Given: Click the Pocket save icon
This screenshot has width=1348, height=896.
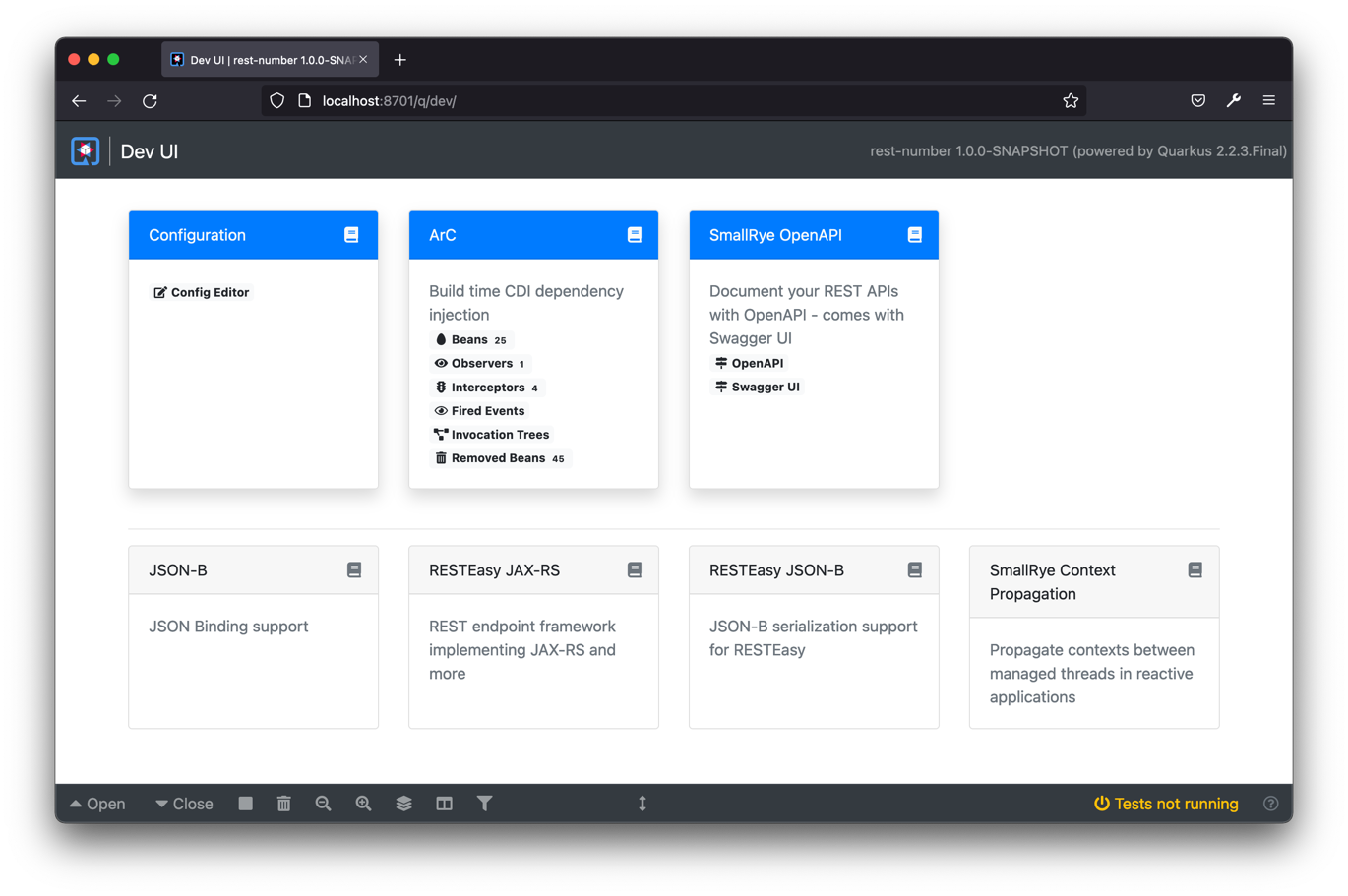Looking at the screenshot, I should coord(1197,100).
